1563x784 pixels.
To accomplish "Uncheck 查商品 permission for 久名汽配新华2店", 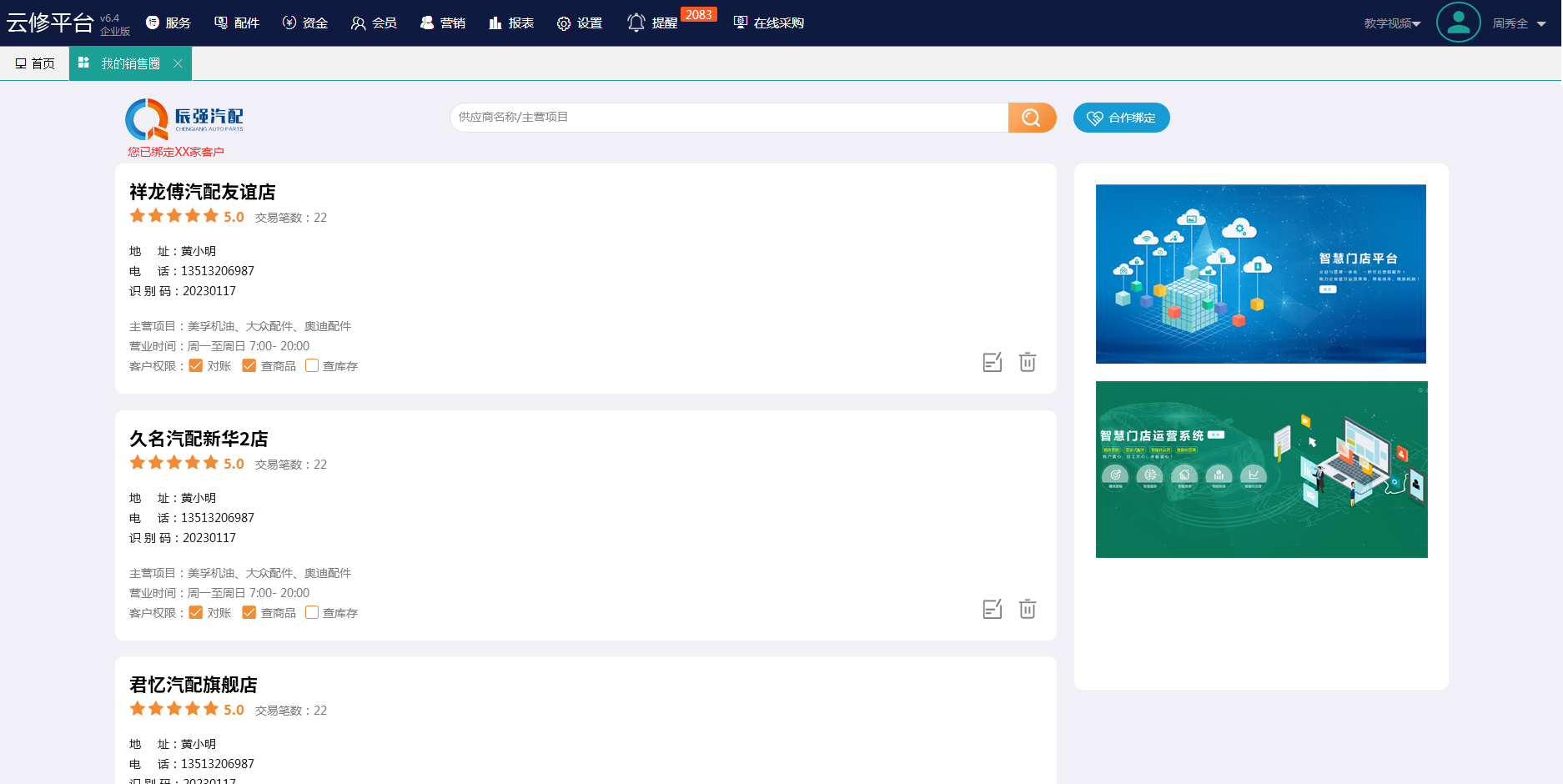I will coord(249,612).
